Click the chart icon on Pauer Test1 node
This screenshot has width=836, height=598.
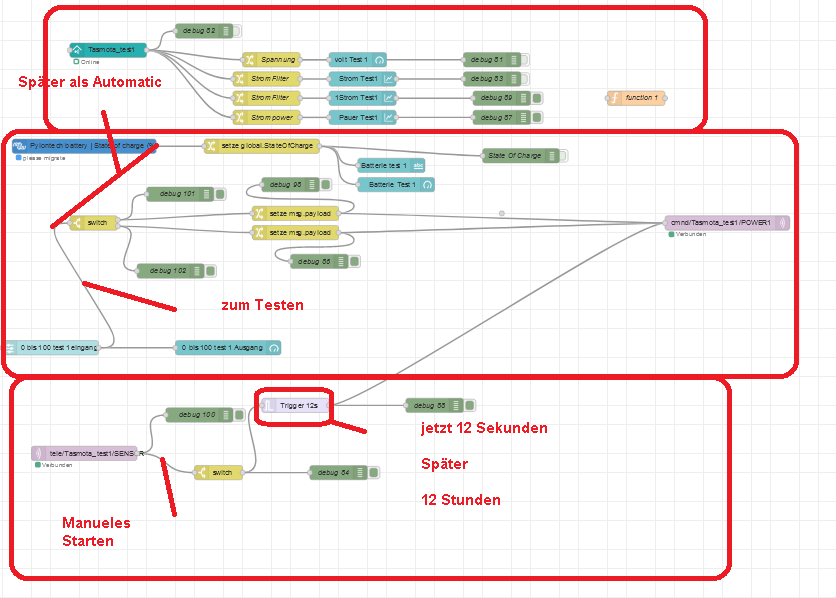[x=389, y=117]
